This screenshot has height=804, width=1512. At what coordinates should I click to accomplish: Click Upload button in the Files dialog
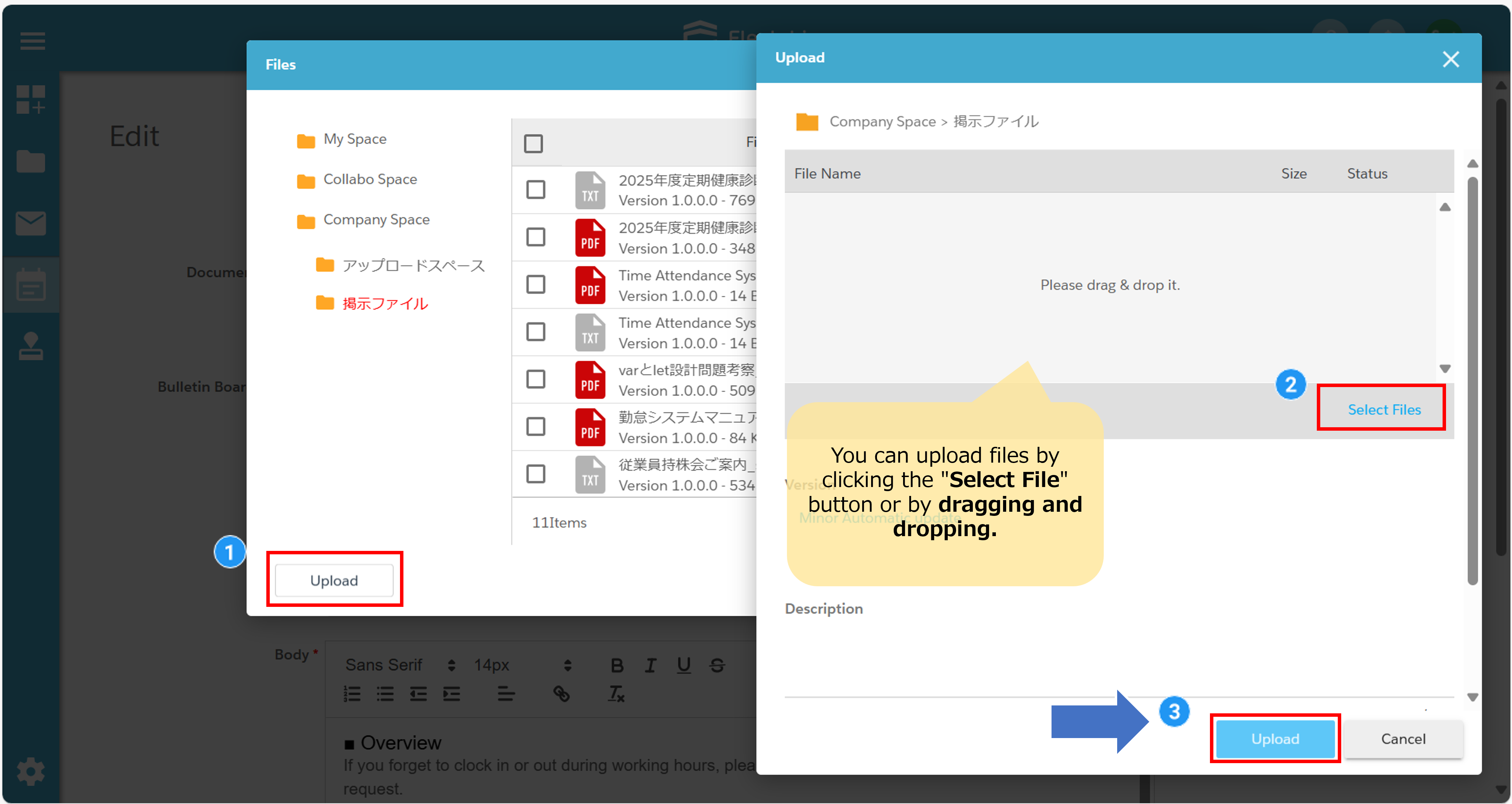[334, 580]
